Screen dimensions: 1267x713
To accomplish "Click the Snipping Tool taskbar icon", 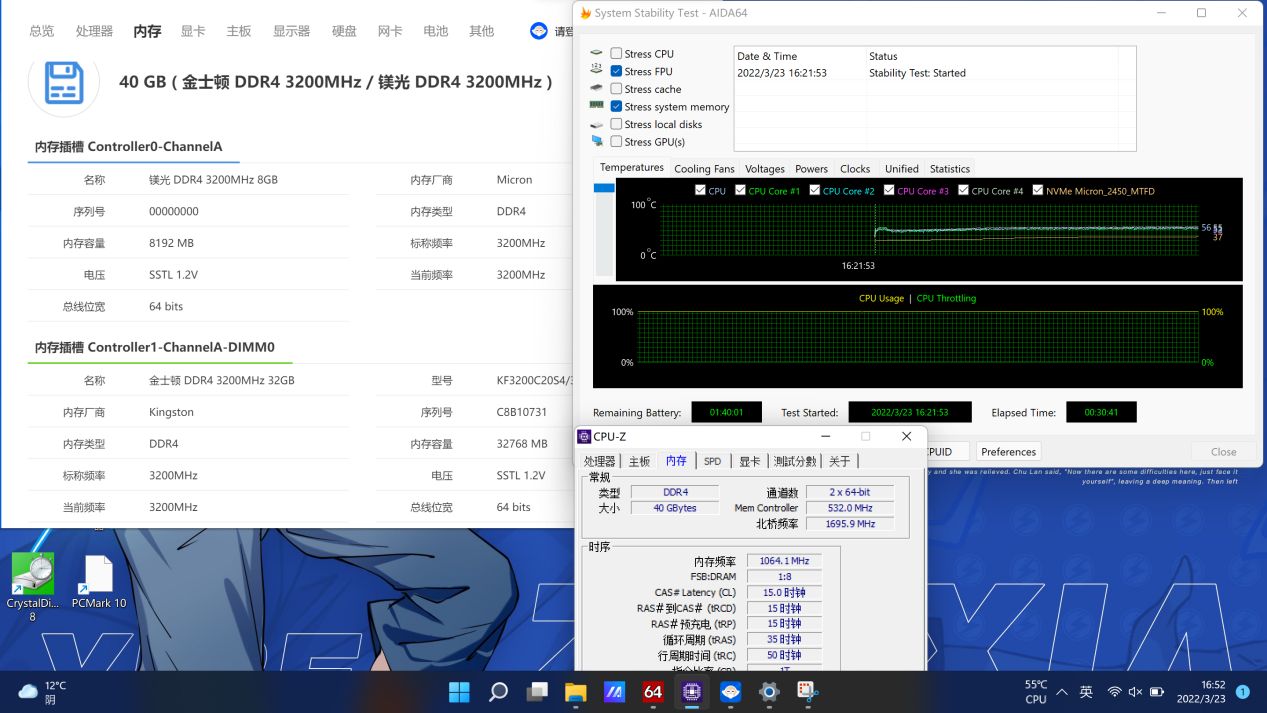I will pyautogui.click(x=807, y=691).
